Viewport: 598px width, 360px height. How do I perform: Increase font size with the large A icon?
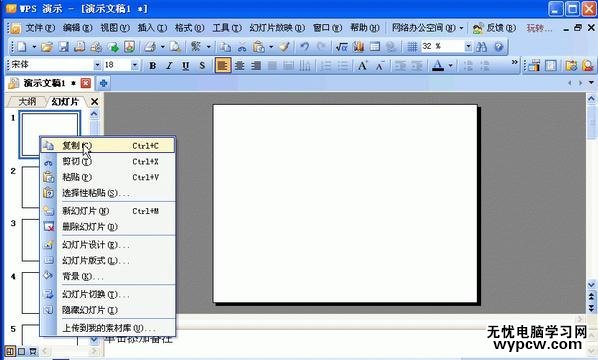pyautogui.click(x=362, y=66)
